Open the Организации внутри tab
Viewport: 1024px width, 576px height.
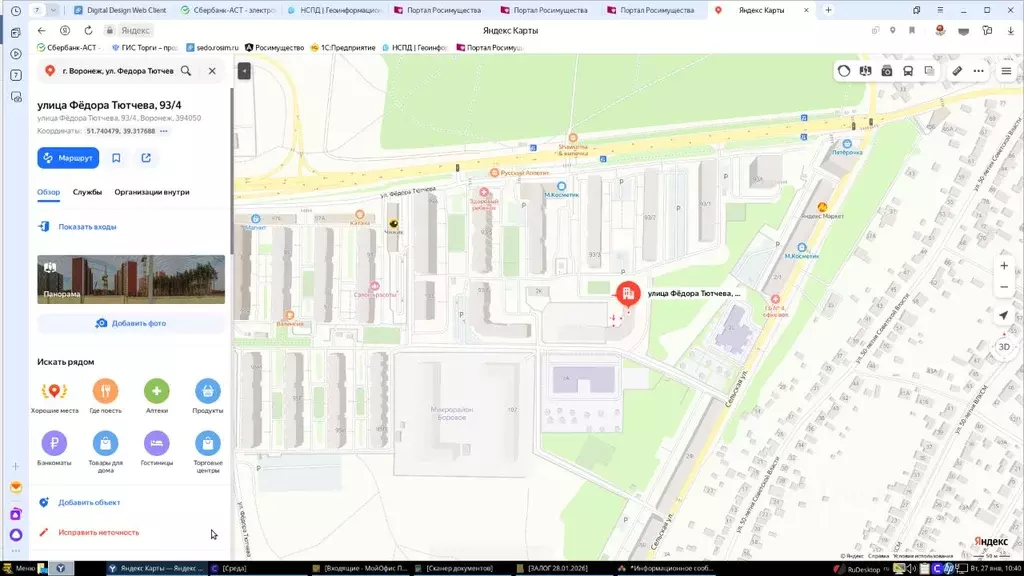point(151,192)
